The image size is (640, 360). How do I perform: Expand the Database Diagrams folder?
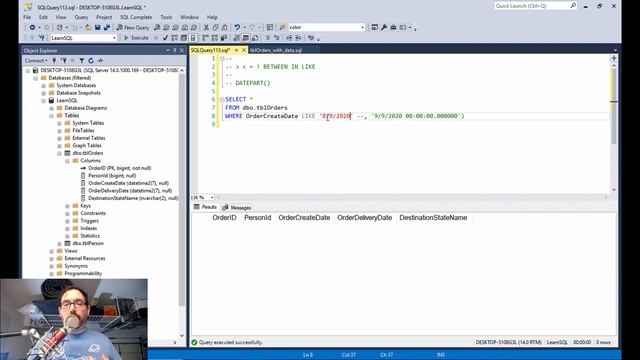click(x=52, y=108)
